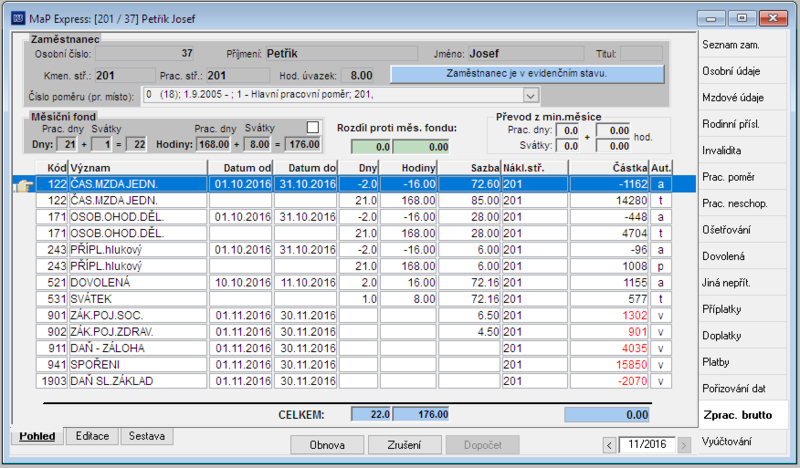
Task: Open Invalidita section
Action: [x=743, y=151]
